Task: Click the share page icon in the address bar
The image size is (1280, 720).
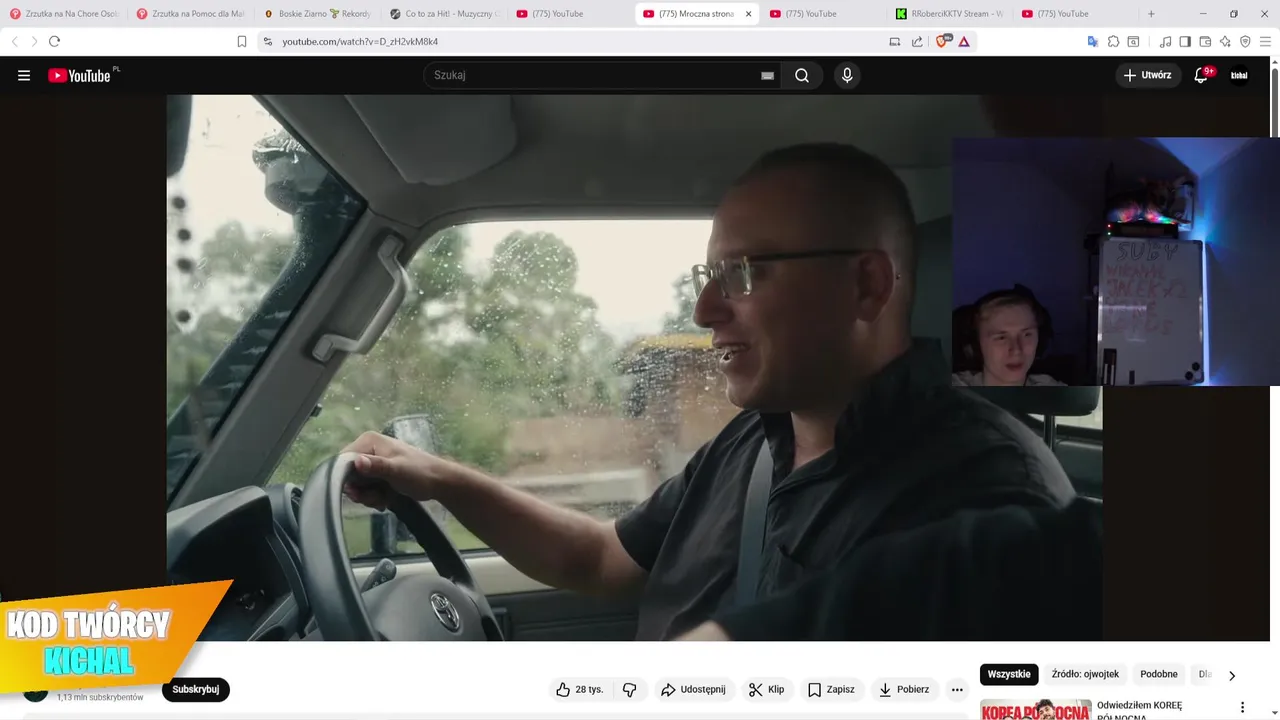Action: coord(917,41)
